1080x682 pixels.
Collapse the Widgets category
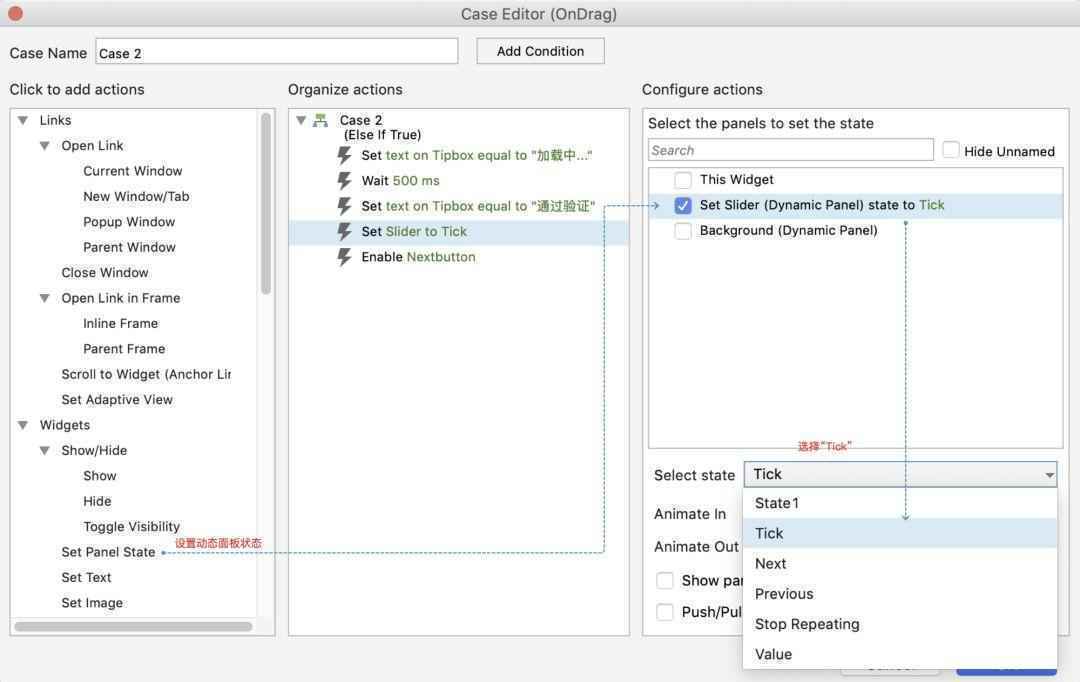pyautogui.click(x=23, y=425)
